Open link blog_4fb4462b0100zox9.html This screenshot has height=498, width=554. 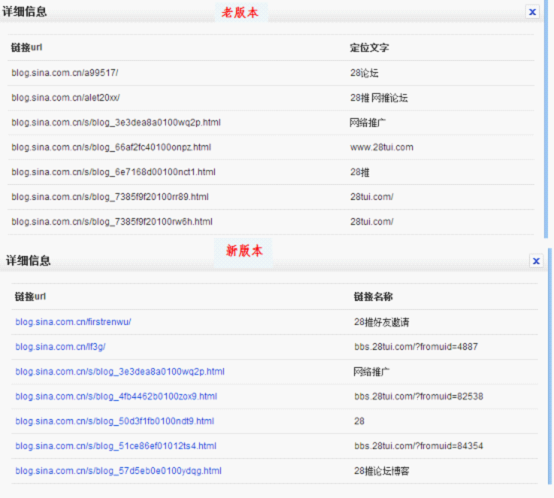(x=116, y=396)
